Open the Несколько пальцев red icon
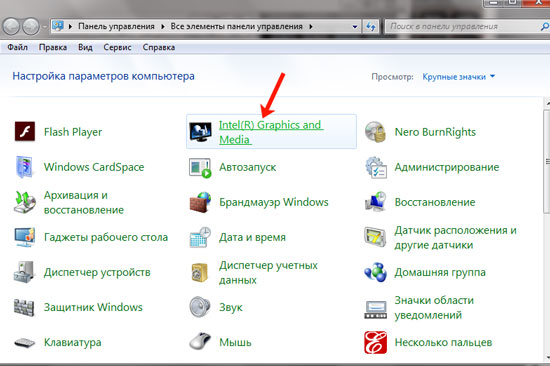 [x=375, y=342]
